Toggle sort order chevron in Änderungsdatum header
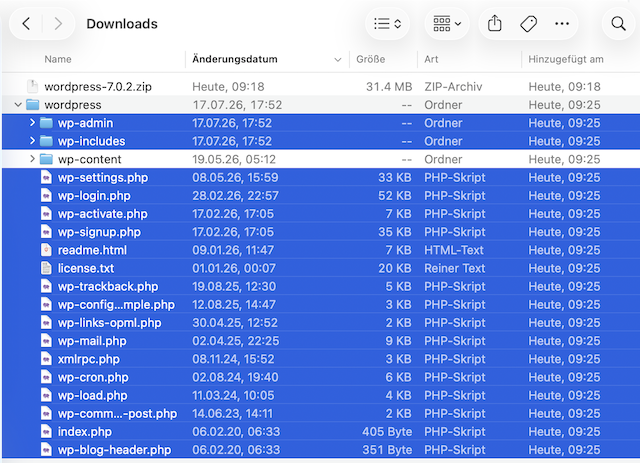640x463 pixels. coord(338,60)
